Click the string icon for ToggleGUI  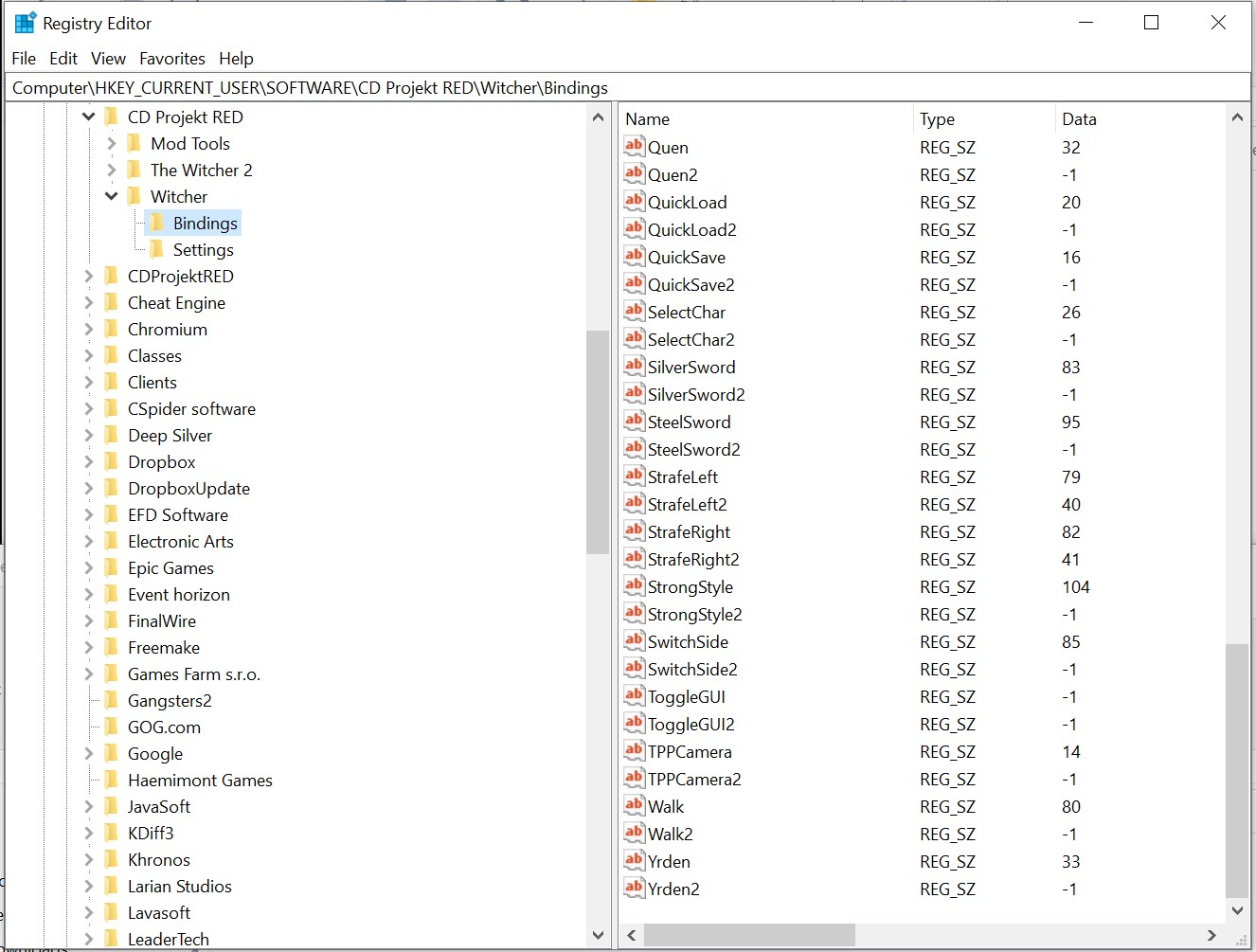point(634,695)
